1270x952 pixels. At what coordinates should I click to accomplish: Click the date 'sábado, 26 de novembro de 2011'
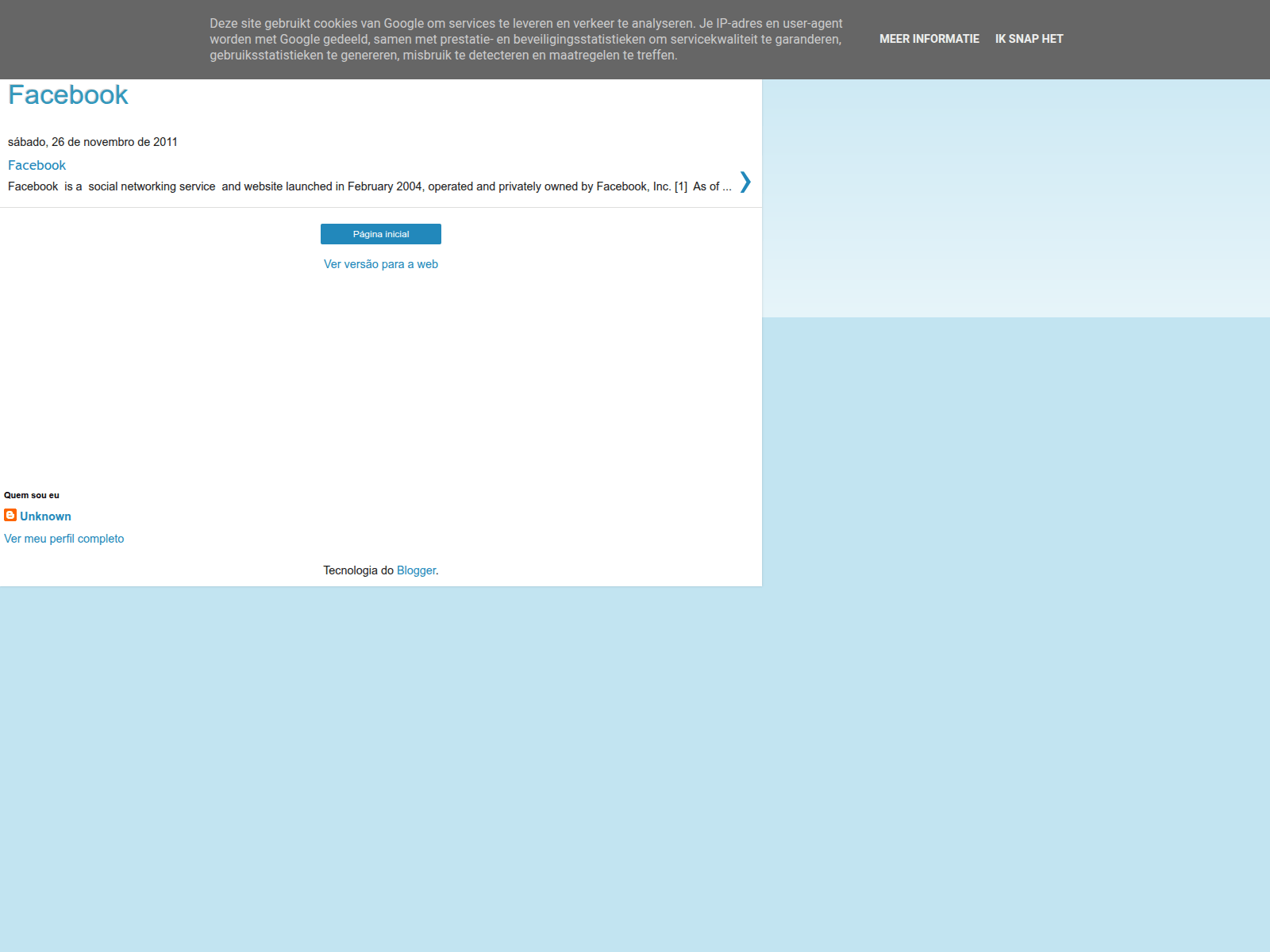click(93, 142)
